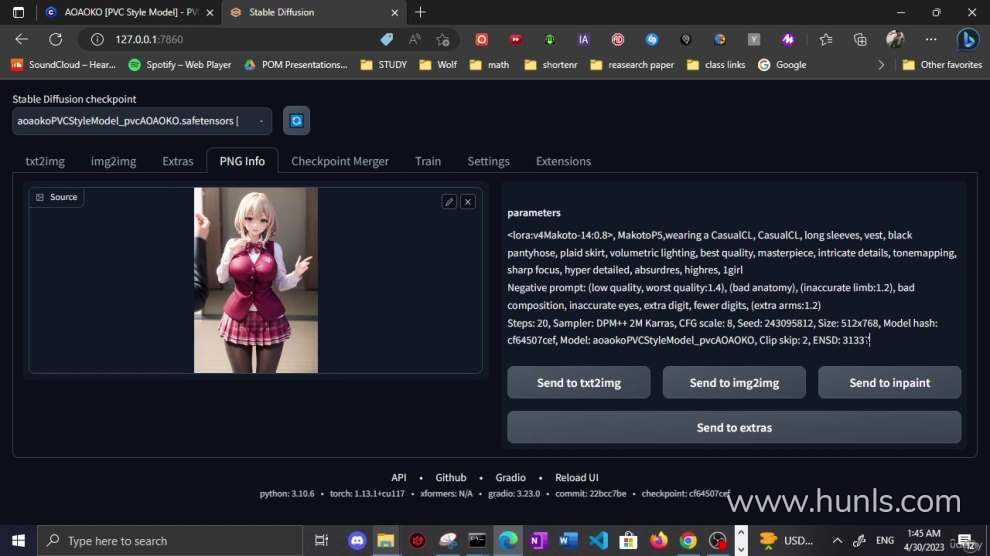Open the SoundCloud bookmark
Viewport: 990px width, 556px height.
[x=64, y=64]
